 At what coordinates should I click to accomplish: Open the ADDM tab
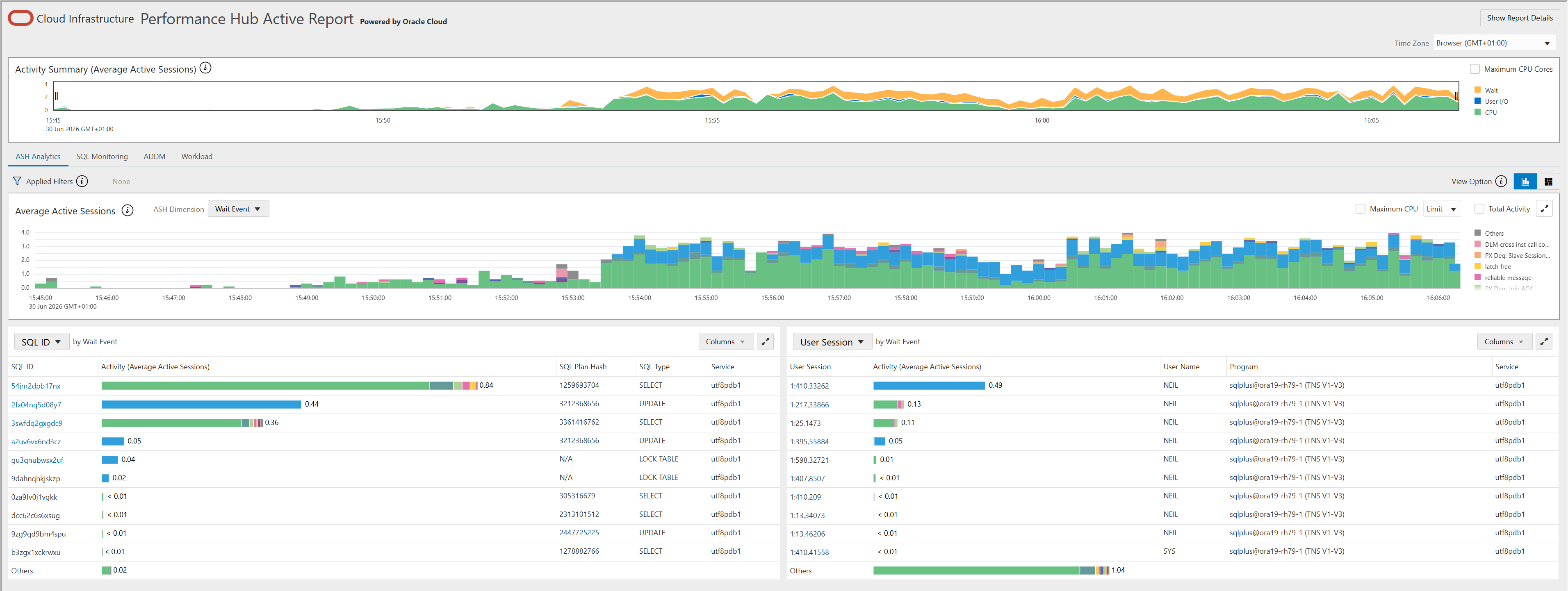tap(155, 157)
